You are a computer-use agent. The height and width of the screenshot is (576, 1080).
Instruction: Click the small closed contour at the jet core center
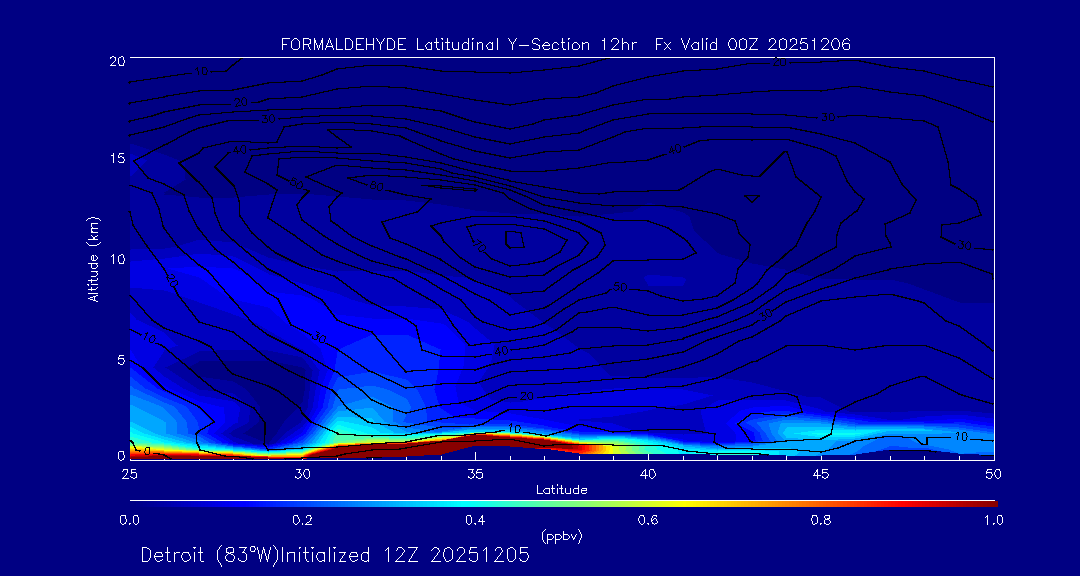tap(515, 239)
